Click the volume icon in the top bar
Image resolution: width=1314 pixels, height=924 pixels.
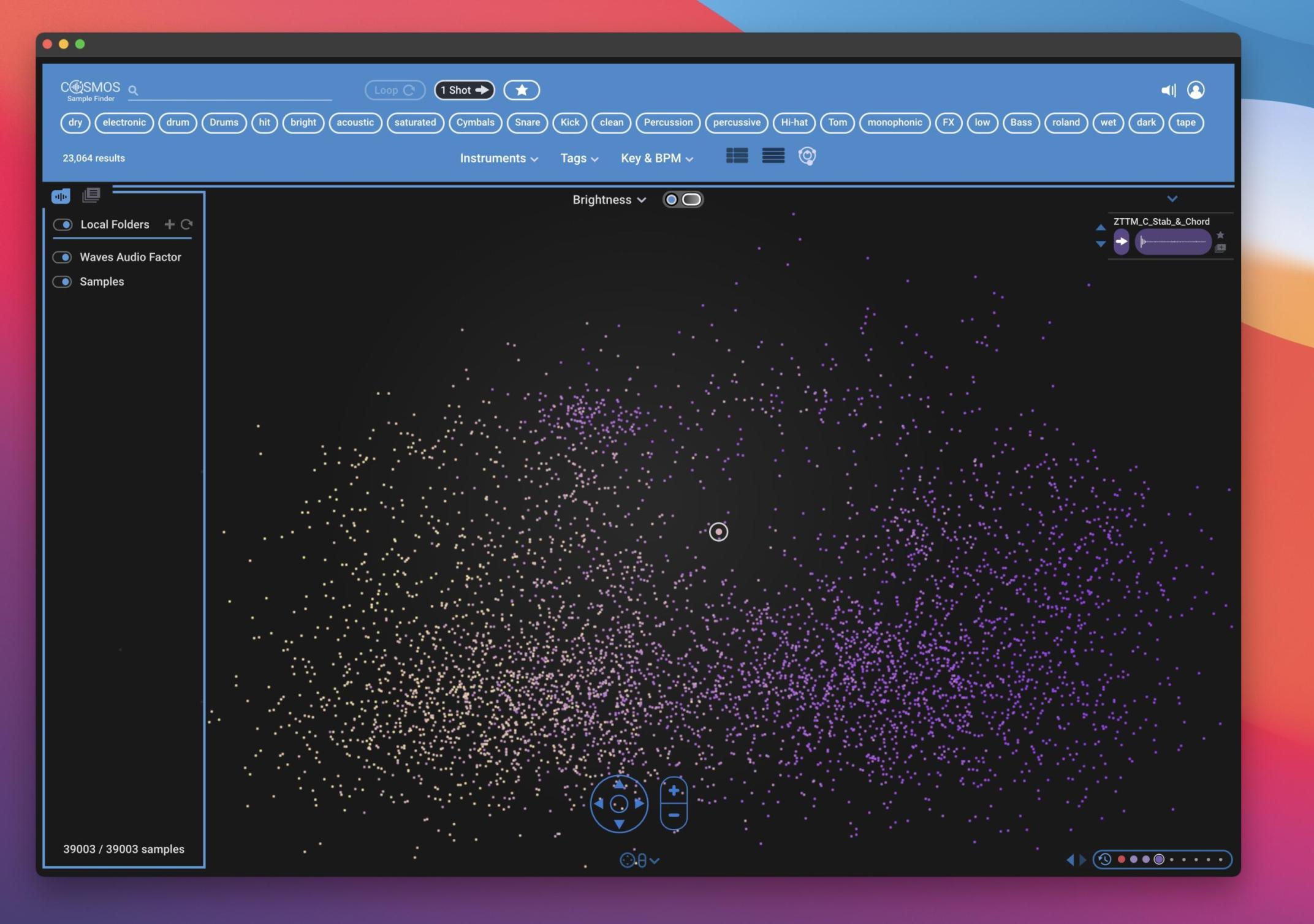1168,90
